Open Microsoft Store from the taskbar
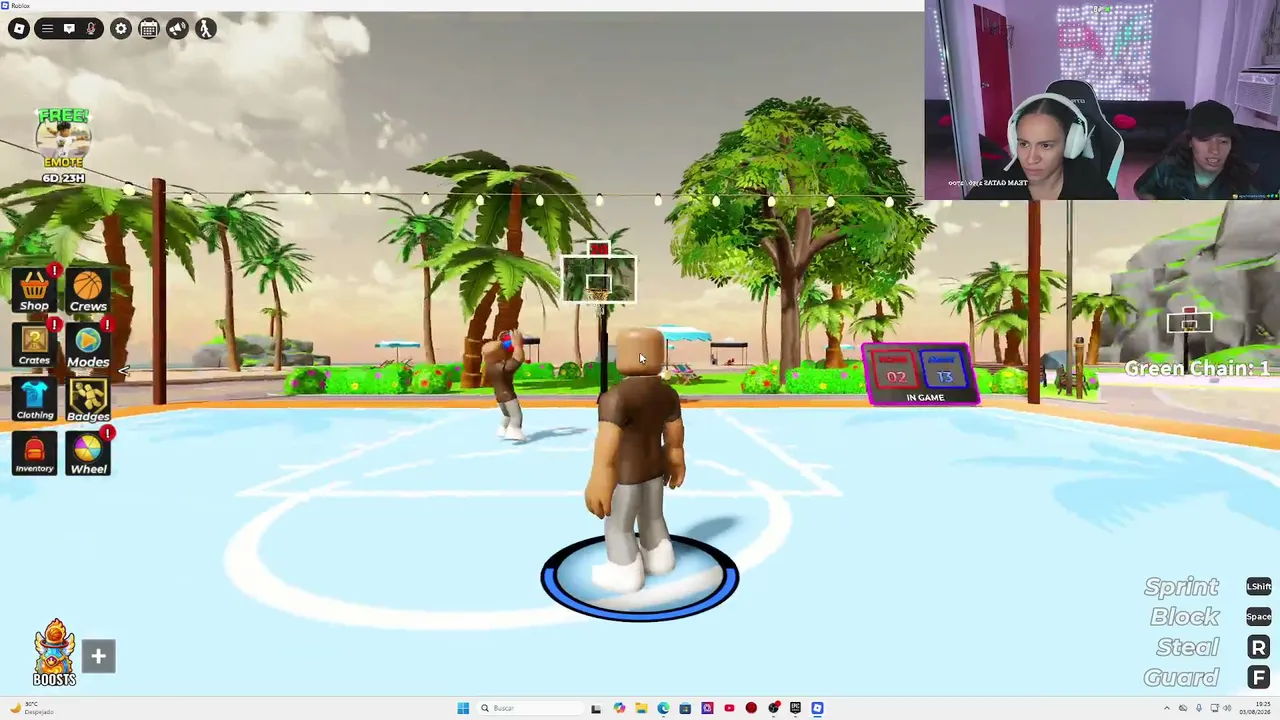This screenshot has width=1280, height=720. [685, 708]
